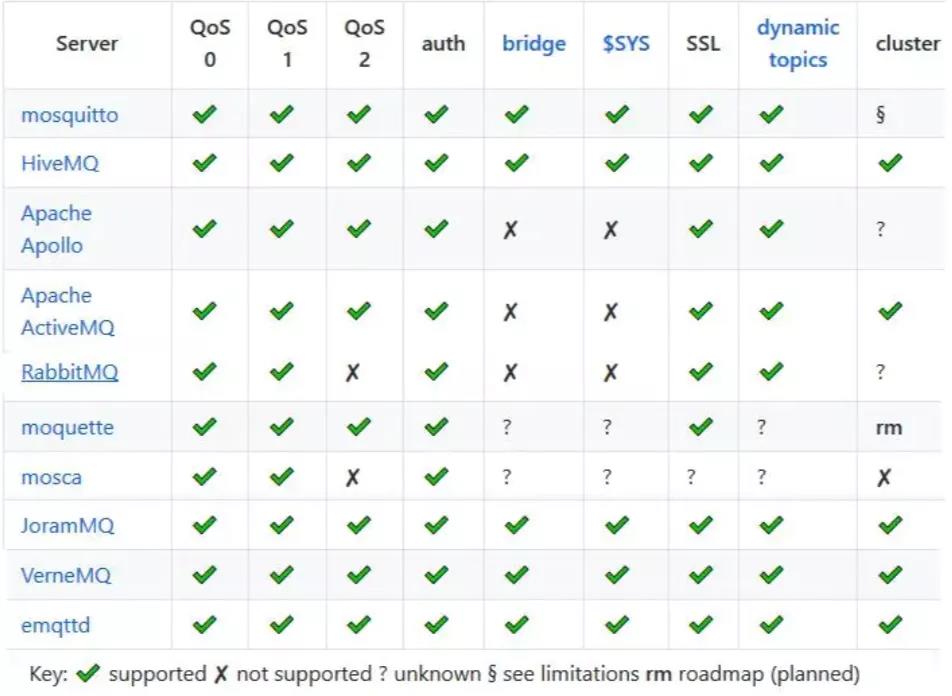Open the emqttd server link
The width and height of the screenshot is (952, 696).
pos(56,625)
